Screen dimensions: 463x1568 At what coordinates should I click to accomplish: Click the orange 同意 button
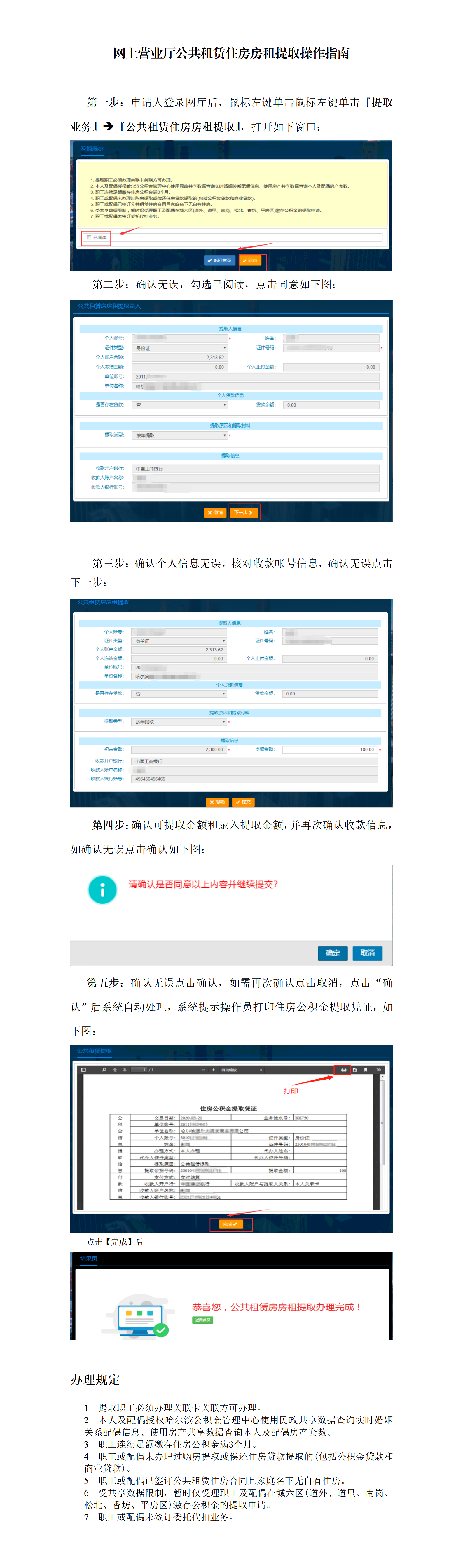250,260
